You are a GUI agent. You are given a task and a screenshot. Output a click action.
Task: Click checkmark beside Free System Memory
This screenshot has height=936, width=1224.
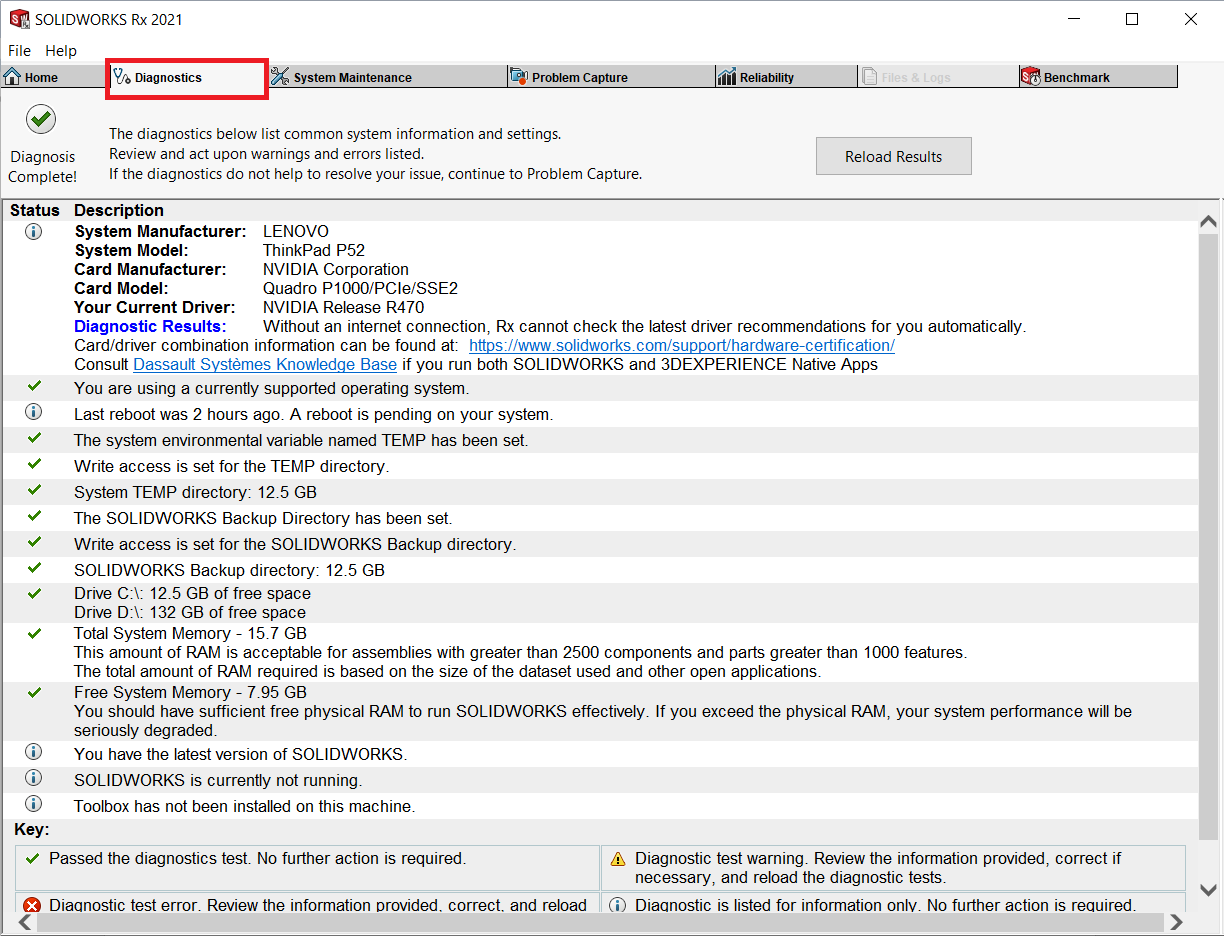click(x=34, y=692)
